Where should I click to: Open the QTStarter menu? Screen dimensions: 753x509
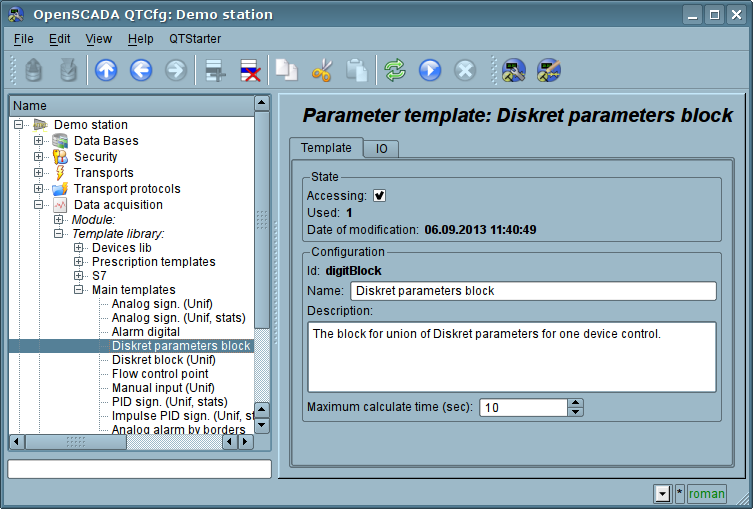pos(195,39)
